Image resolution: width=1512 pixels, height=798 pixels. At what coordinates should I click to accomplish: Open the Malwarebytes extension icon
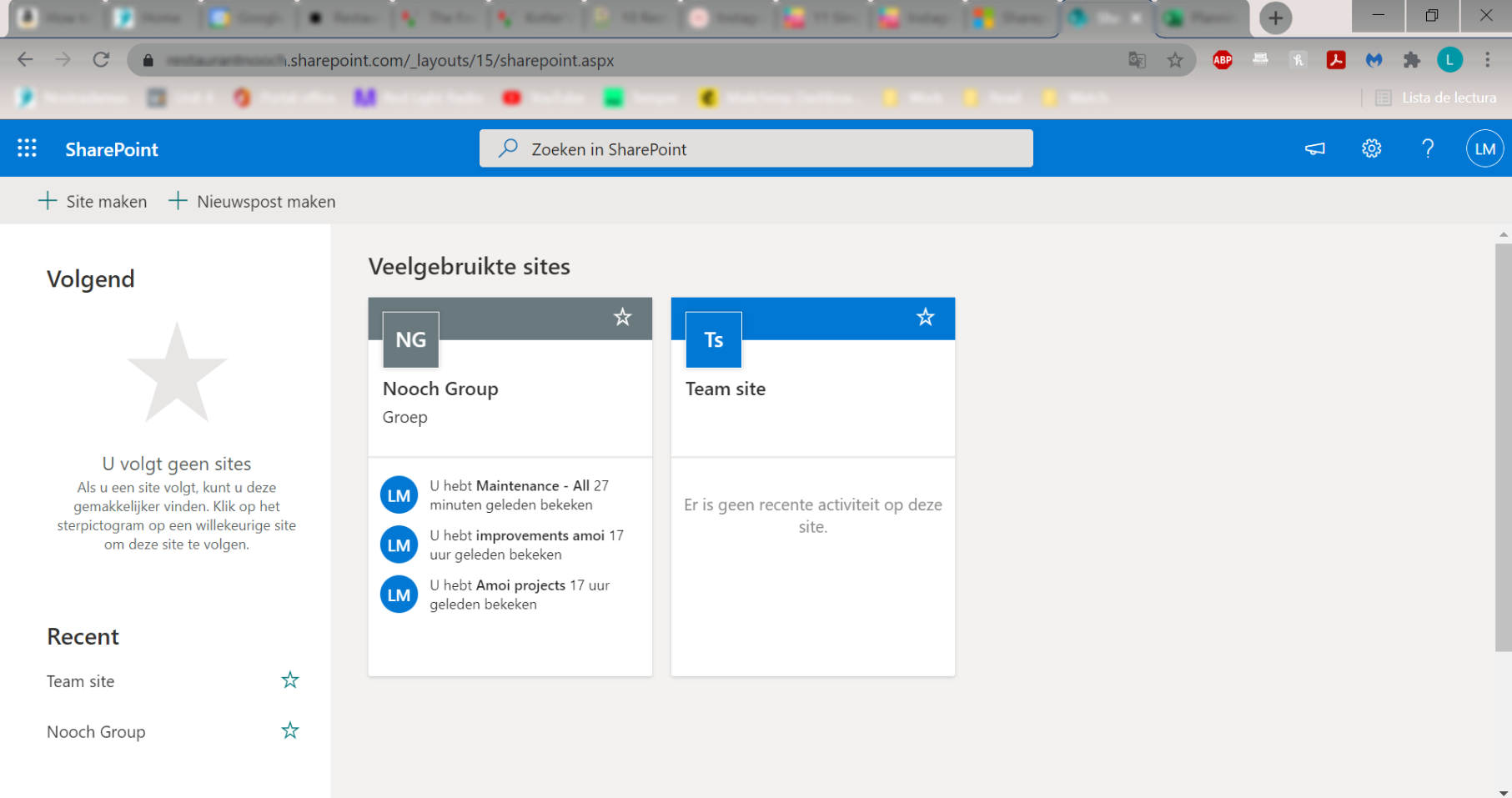click(x=1374, y=60)
